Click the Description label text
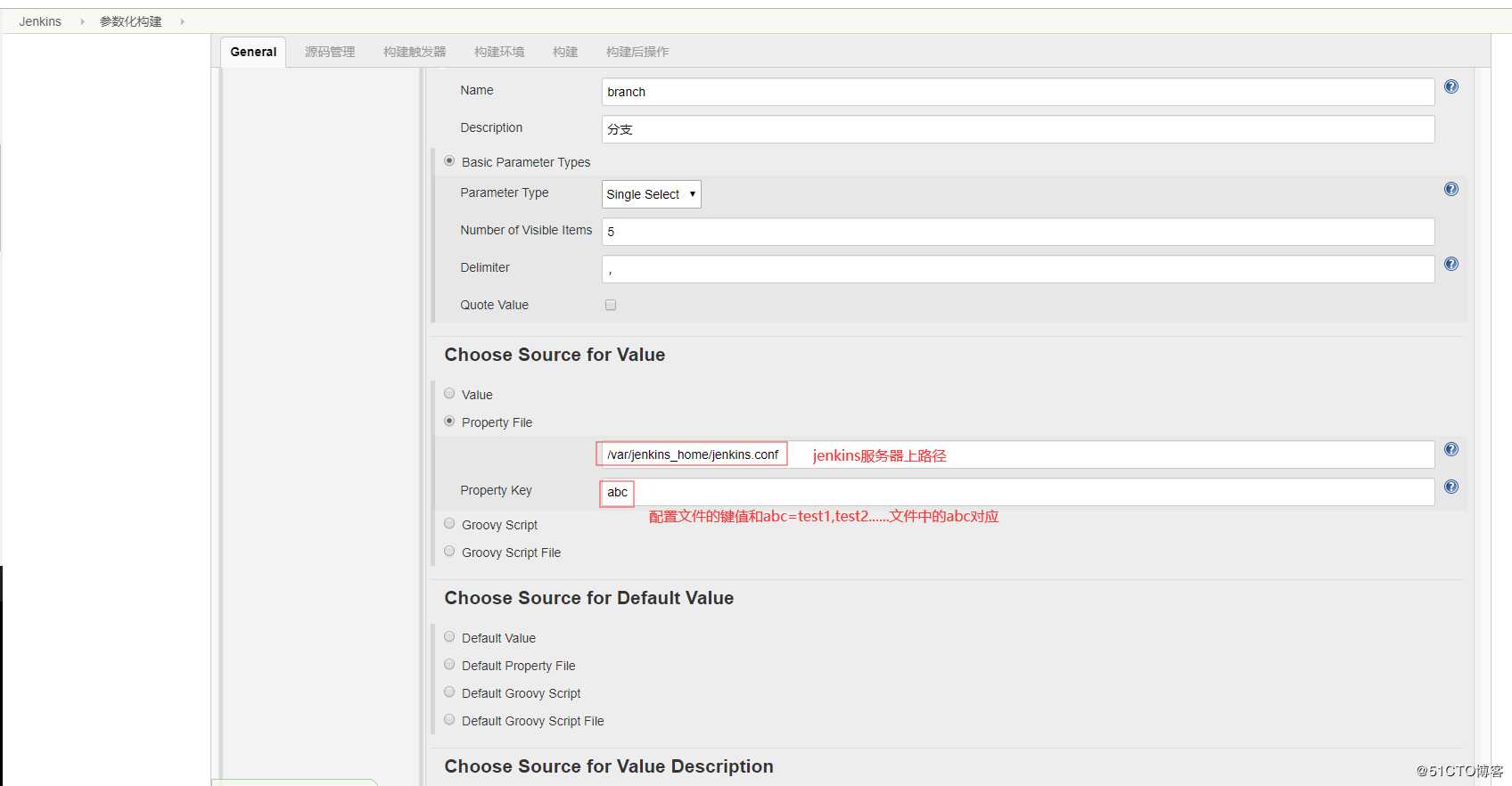 click(491, 127)
